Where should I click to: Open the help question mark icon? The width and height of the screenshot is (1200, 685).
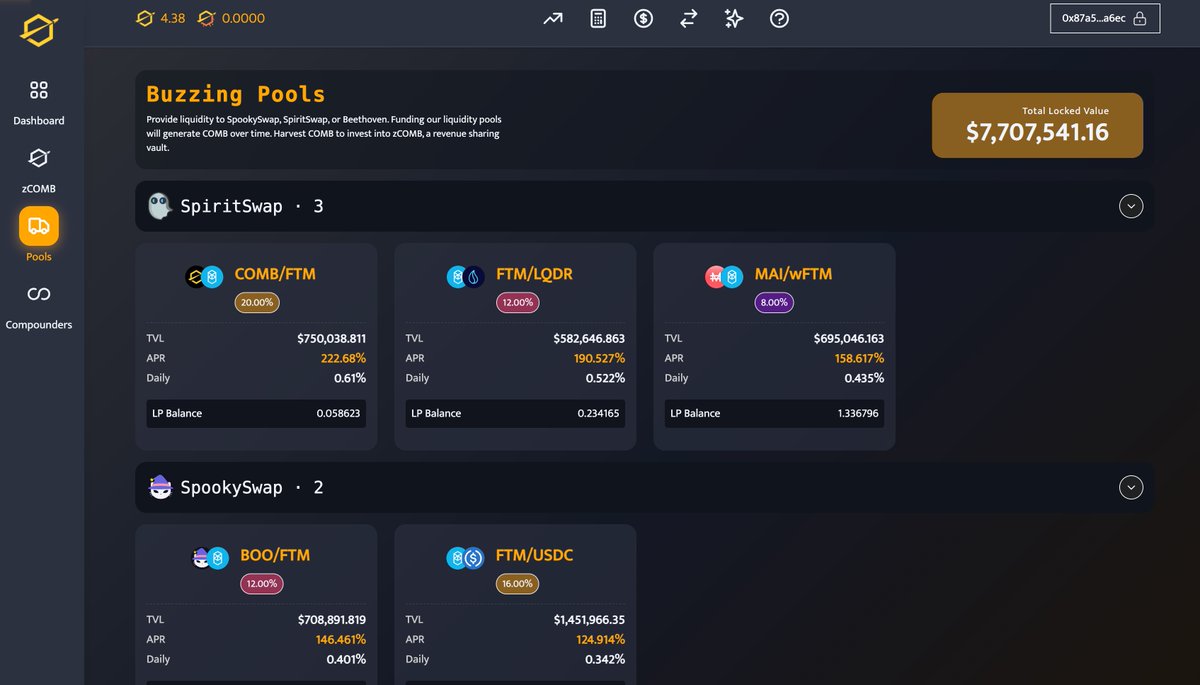[x=779, y=19]
